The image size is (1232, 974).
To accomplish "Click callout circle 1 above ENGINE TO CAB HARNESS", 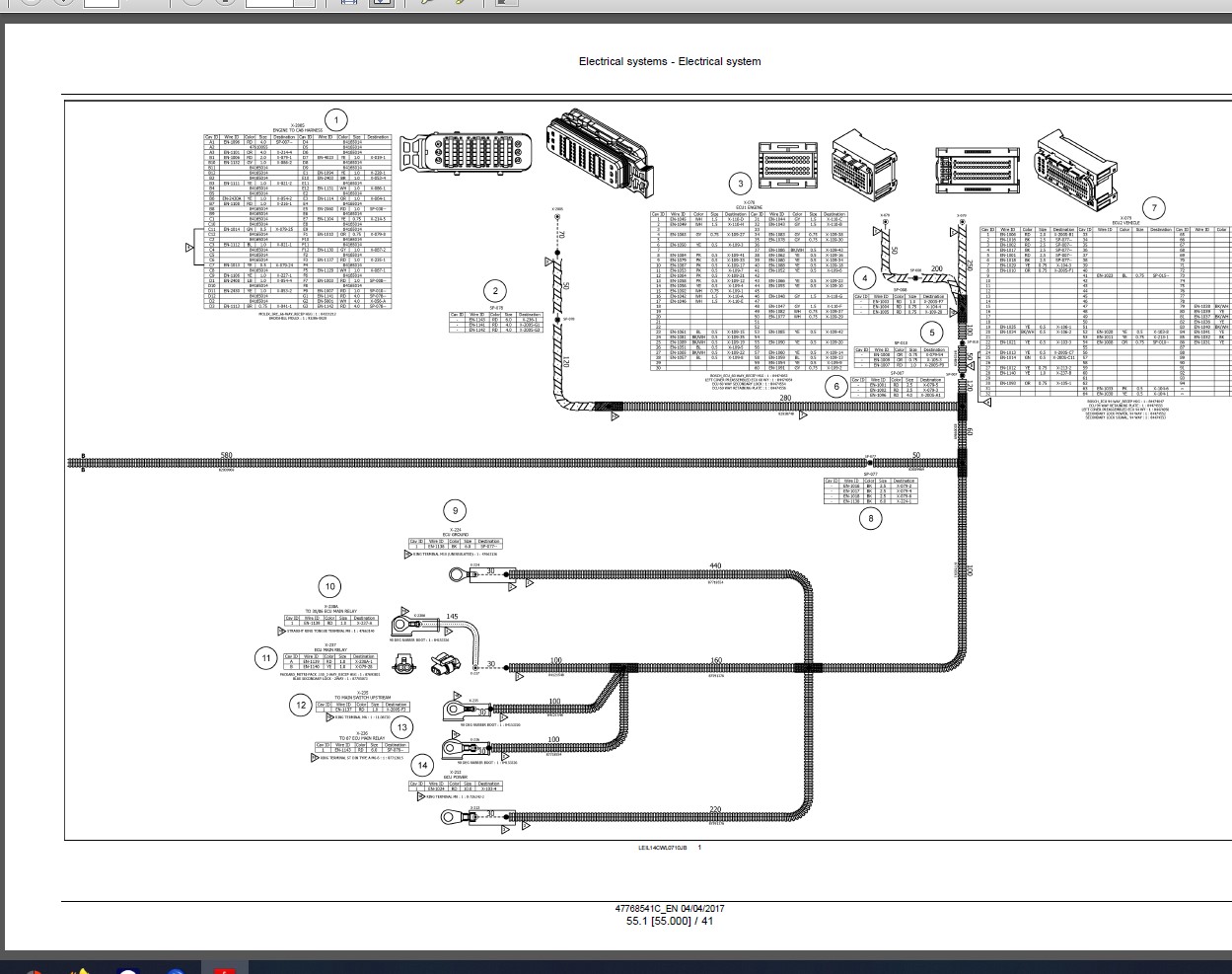I will (x=338, y=117).
